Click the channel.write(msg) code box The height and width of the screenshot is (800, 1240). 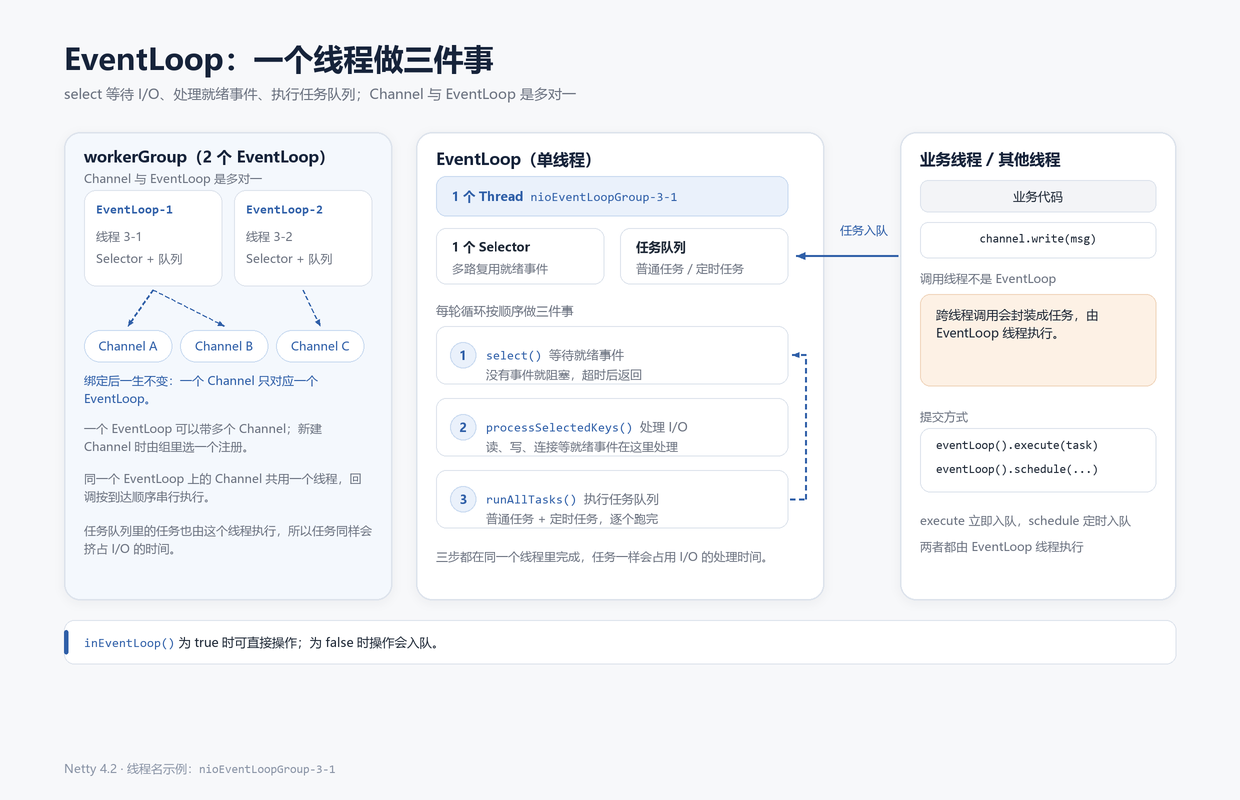point(1038,240)
